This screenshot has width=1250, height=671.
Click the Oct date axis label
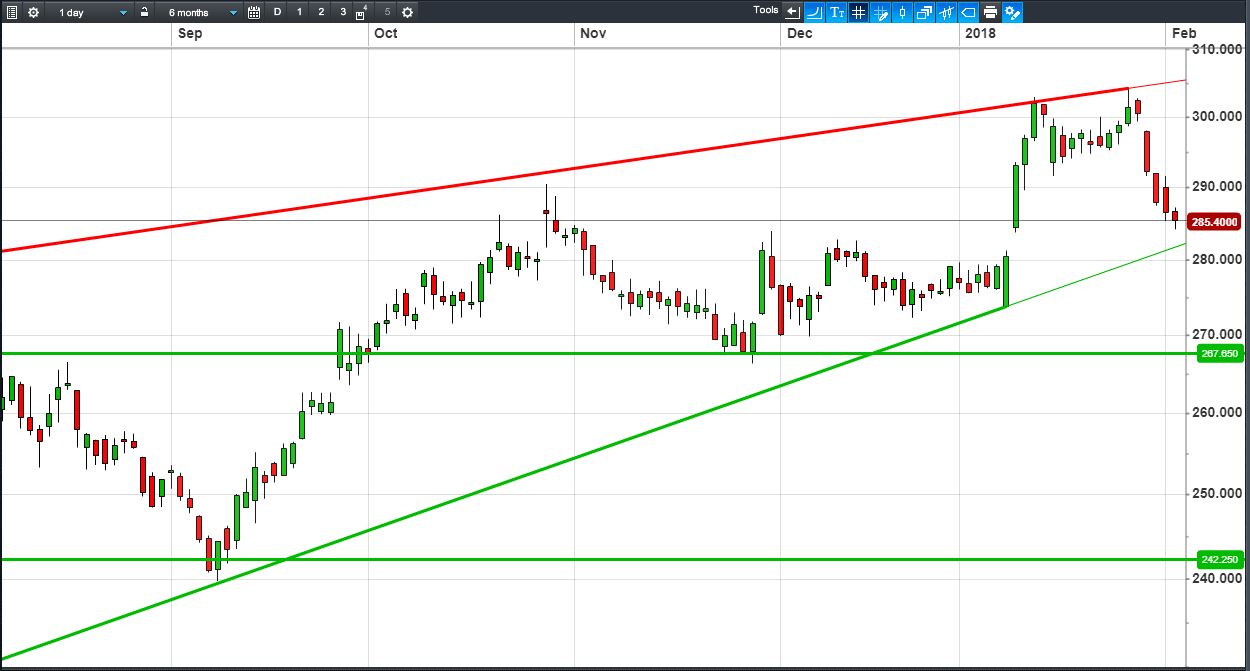tap(385, 33)
